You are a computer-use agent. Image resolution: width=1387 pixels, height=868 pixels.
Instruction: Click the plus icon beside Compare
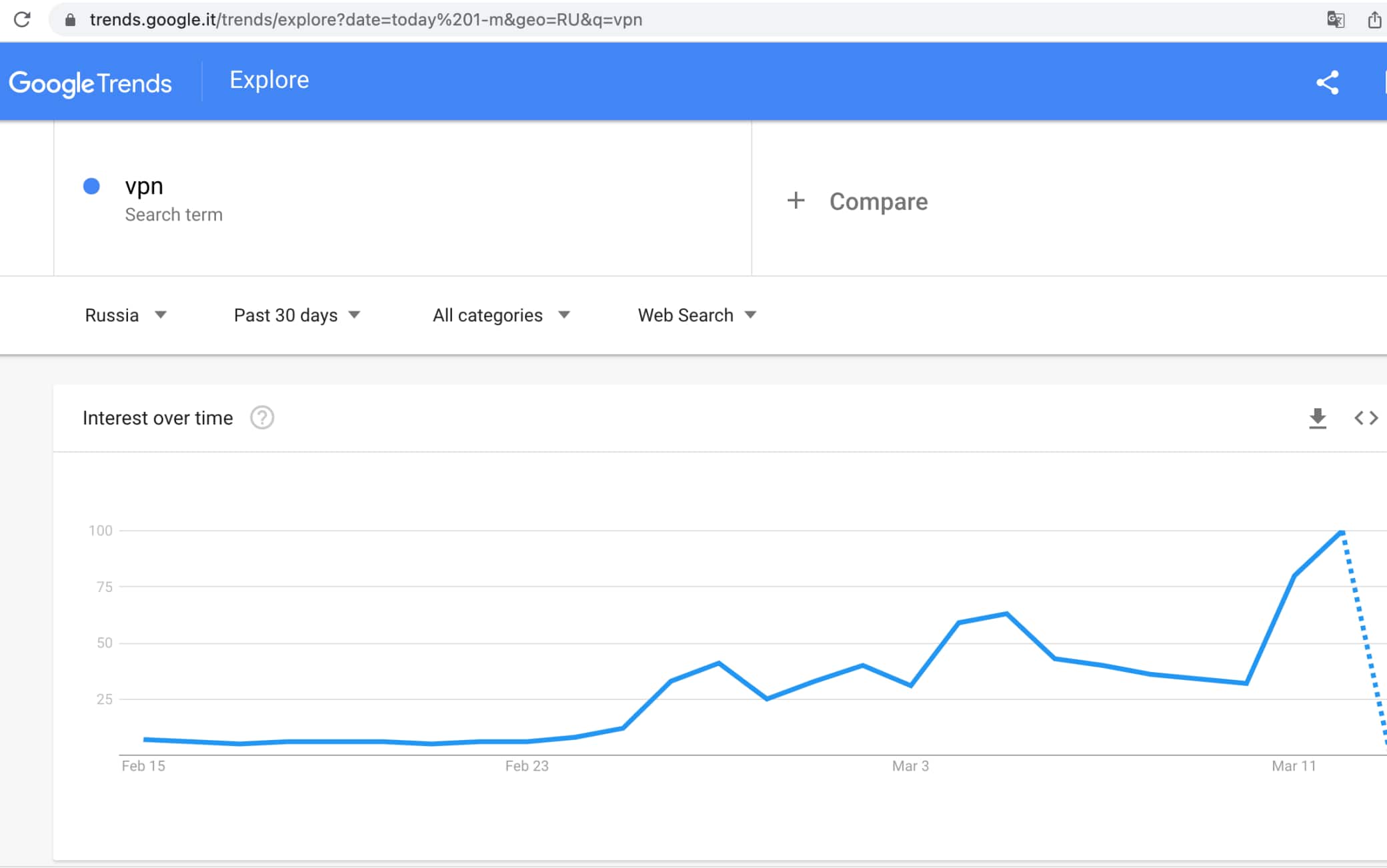[x=796, y=201]
